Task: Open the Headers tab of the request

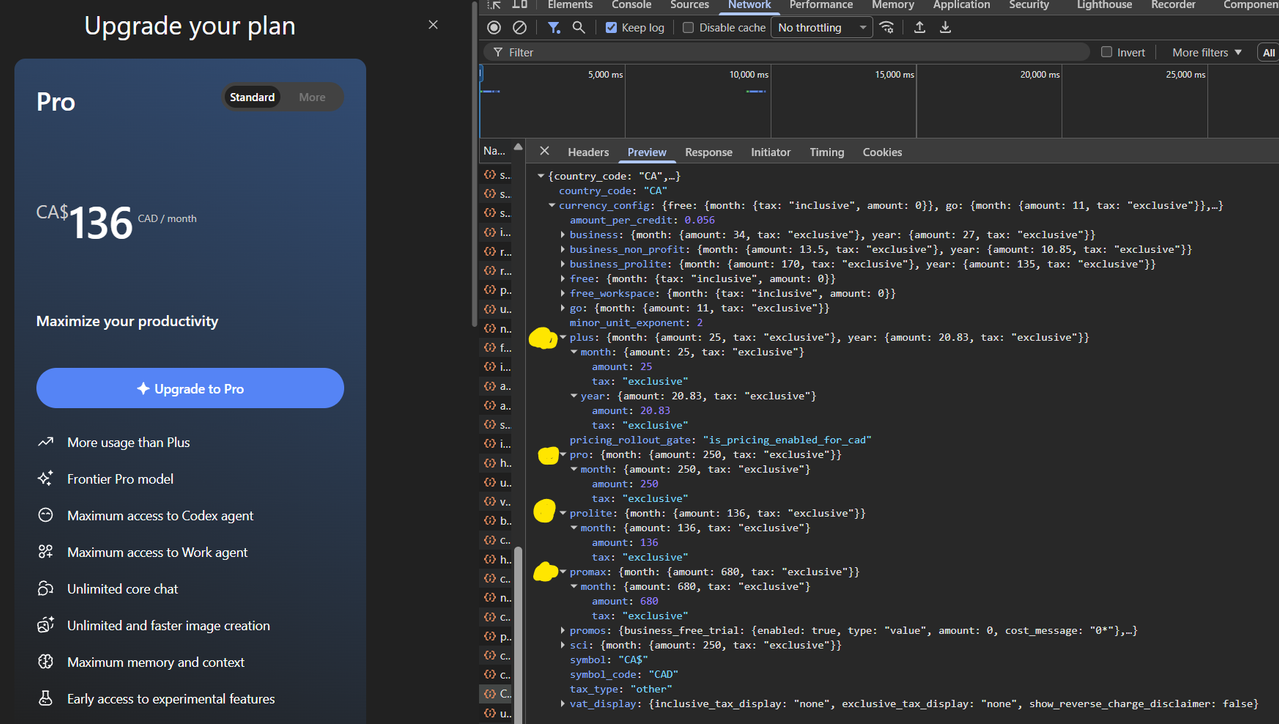Action: click(x=588, y=152)
